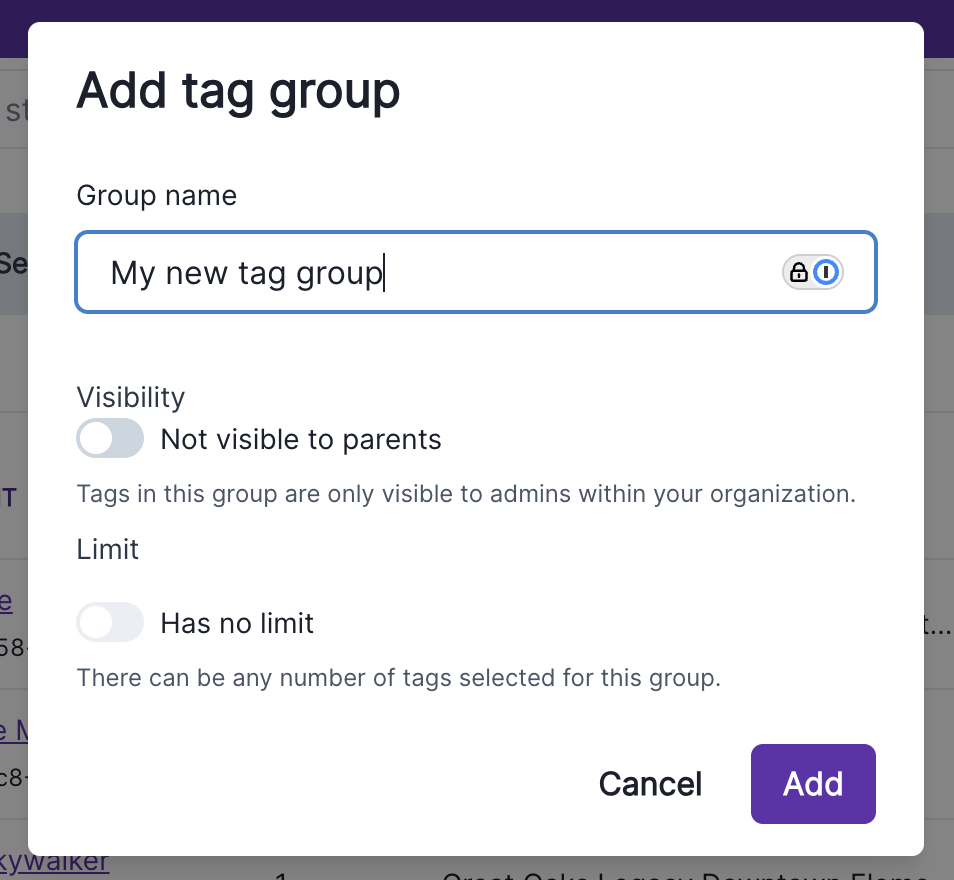Toggle the visibility to parents switch

(x=110, y=439)
